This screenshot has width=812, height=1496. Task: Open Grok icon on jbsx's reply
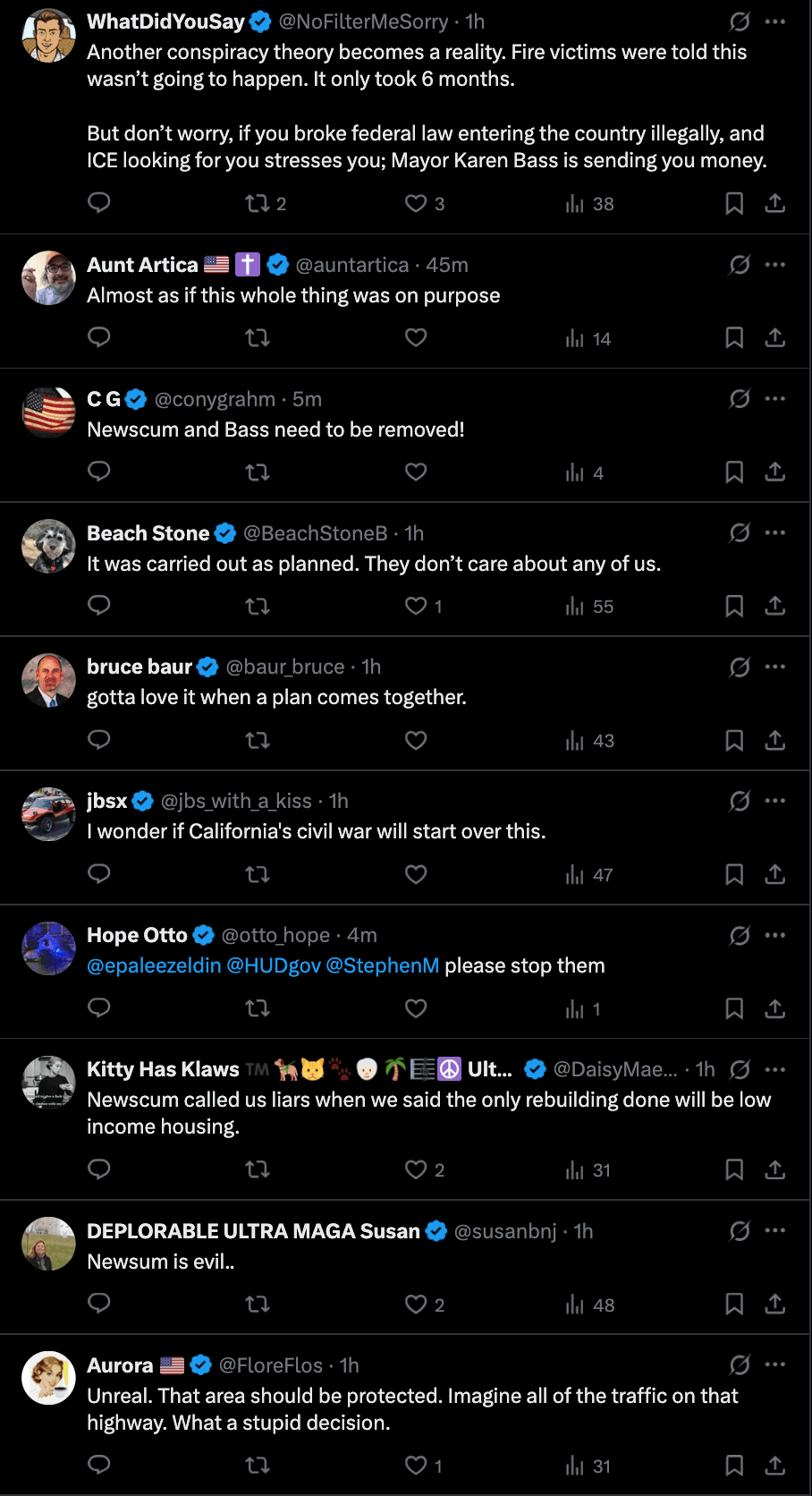pyautogui.click(x=740, y=801)
